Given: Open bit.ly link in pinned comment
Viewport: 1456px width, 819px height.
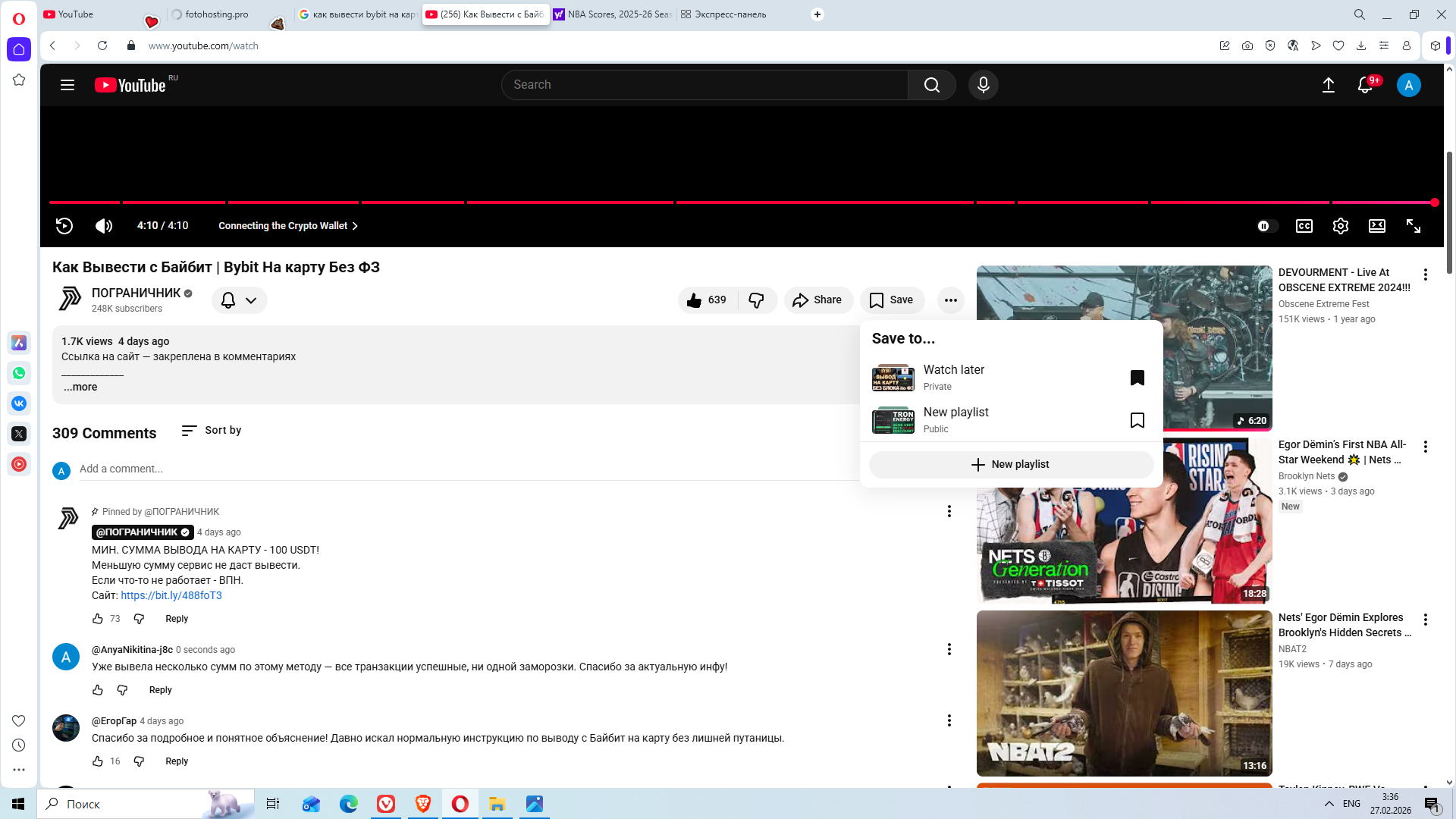Looking at the screenshot, I should 171,595.
